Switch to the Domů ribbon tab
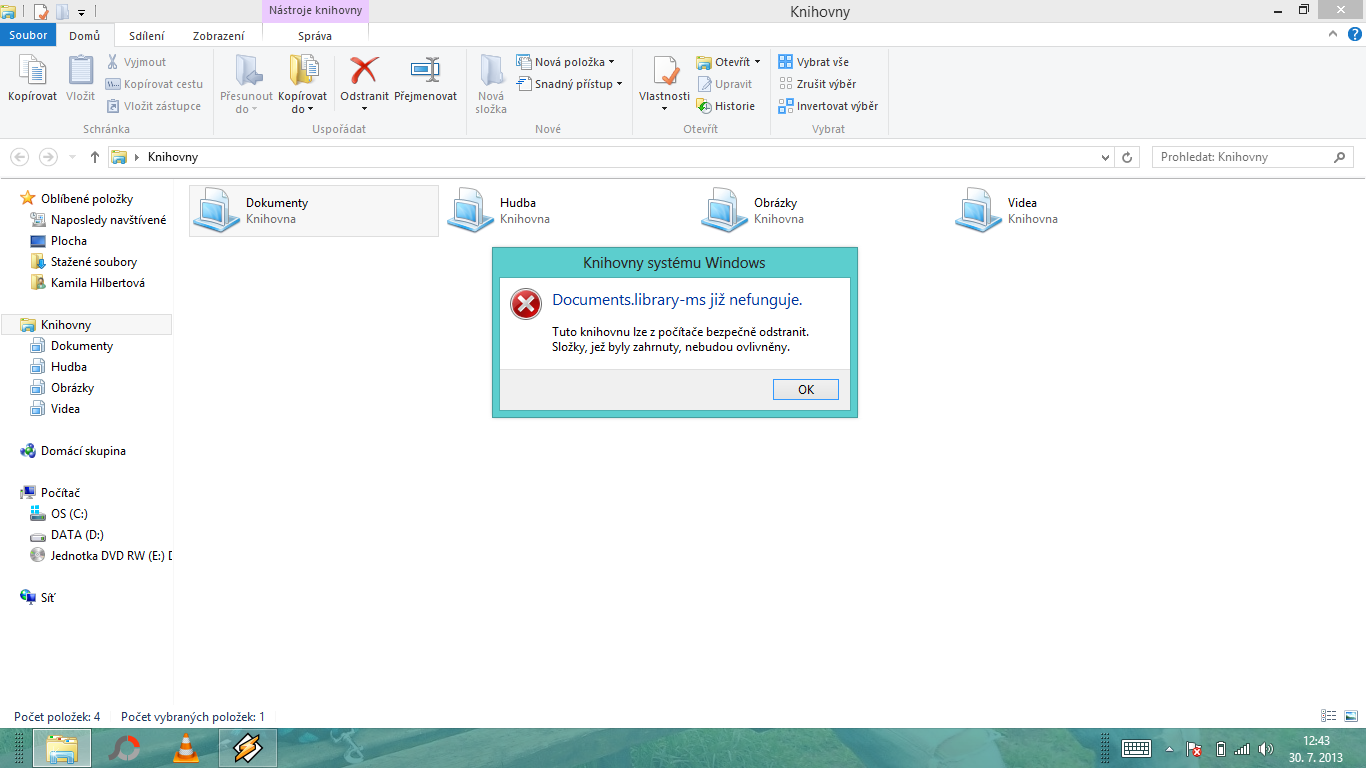The width and height of the screenshot is (1366, 768). click(x=84, y=36)
